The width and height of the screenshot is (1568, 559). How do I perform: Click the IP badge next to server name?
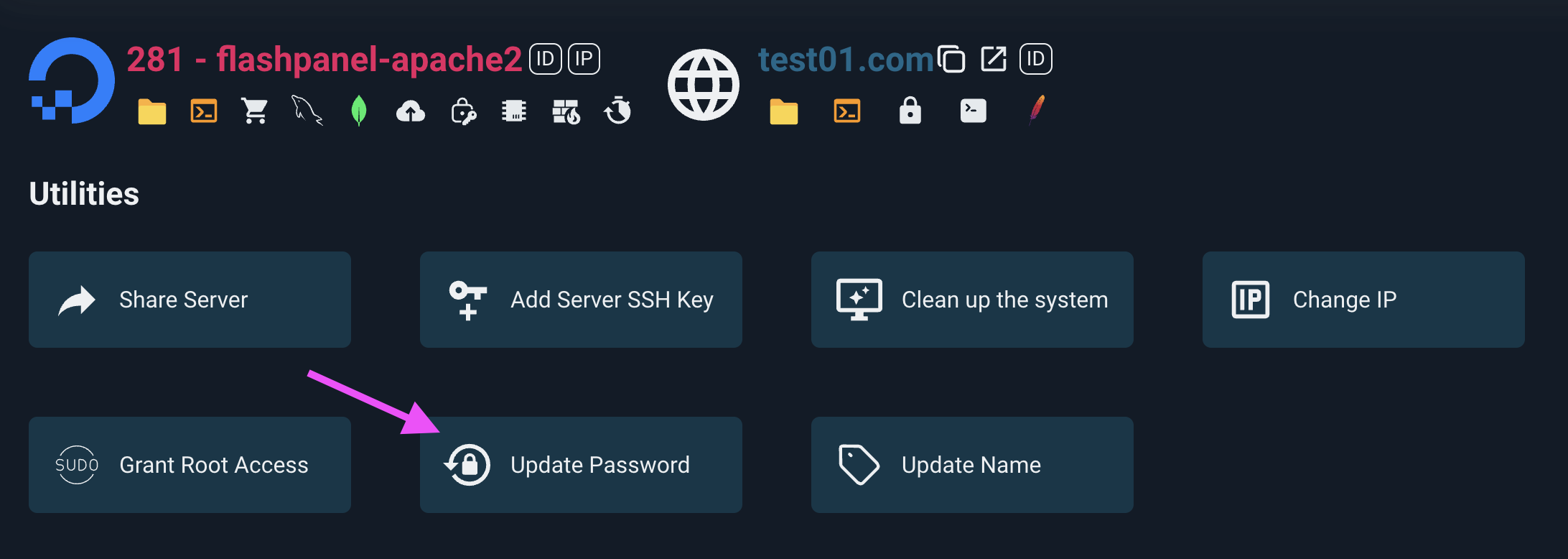[583, 58]
